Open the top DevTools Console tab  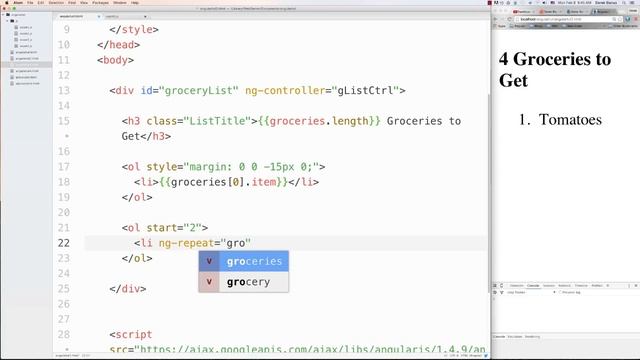coord(533,286)
